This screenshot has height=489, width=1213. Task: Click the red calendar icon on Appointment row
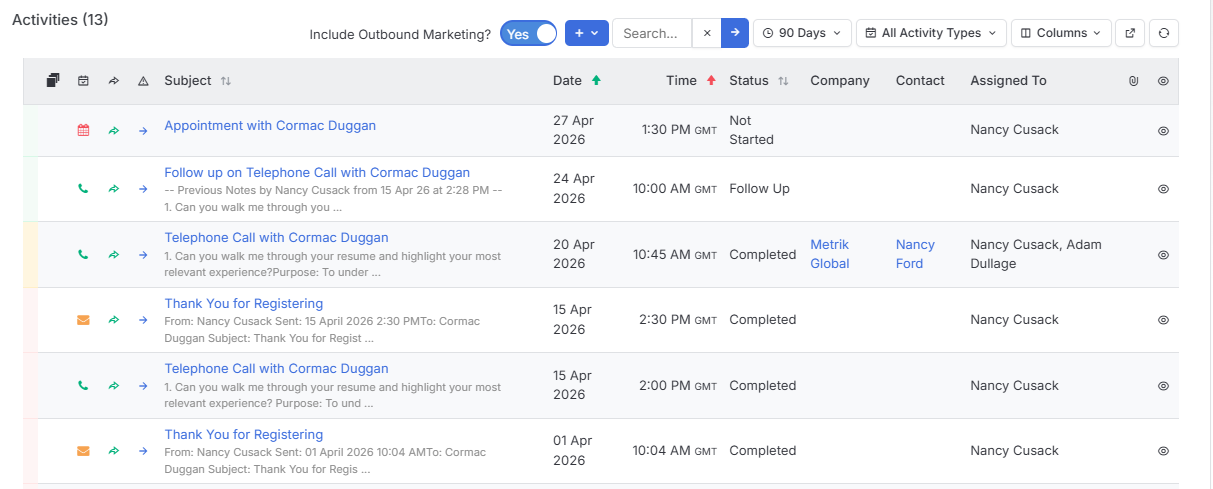click(83, 130)
